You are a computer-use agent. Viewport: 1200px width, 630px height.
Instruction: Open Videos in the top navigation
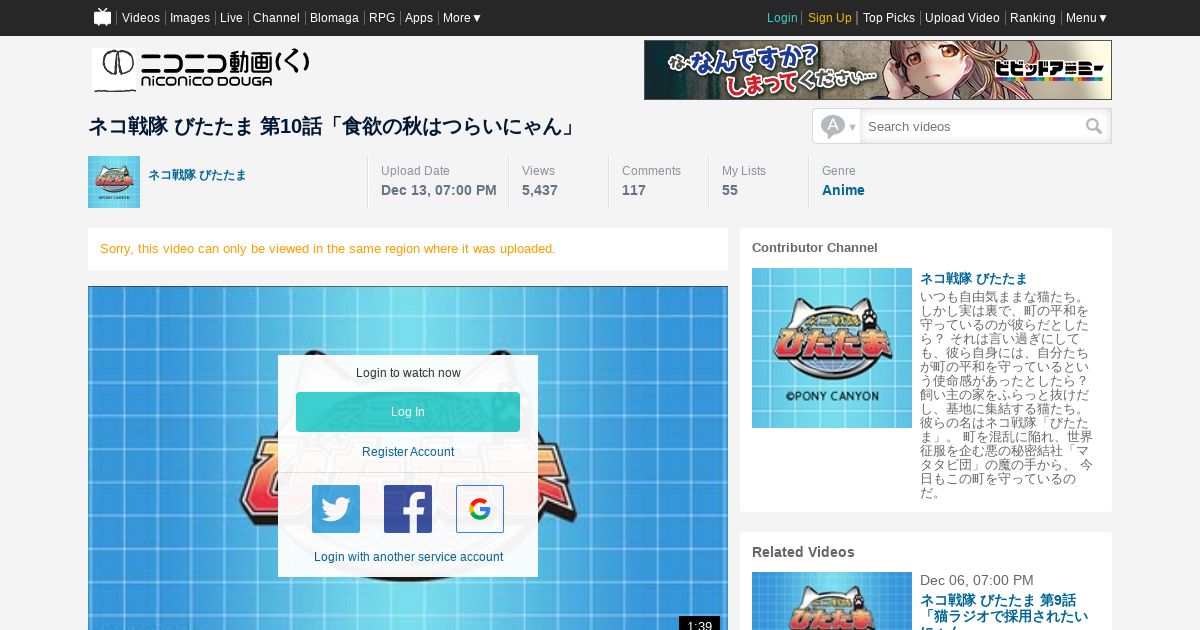(141, 18)
